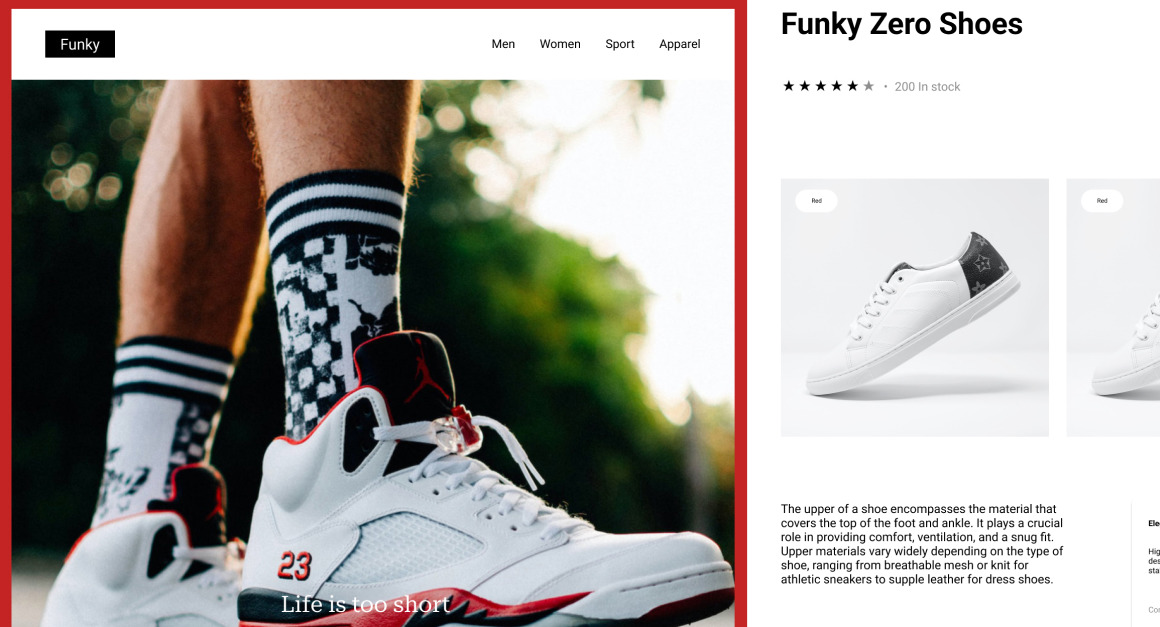Click the 'Funky Zero Shoes' product title
The image size is (1160, 627).
tap(902, 24)
